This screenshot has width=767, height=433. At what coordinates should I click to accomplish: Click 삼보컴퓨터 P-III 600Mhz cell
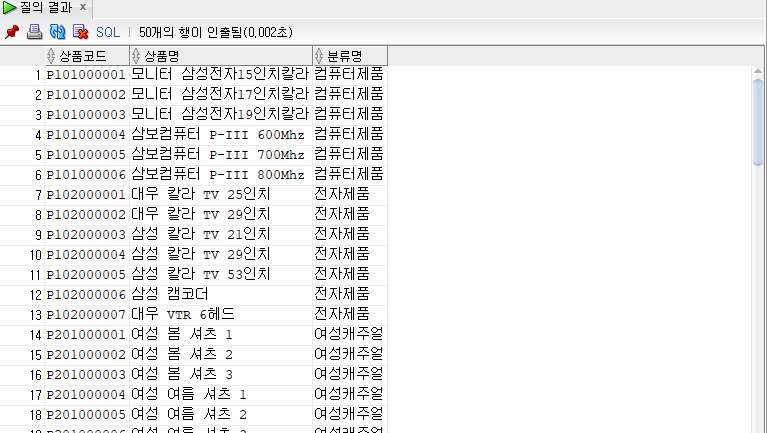coord(221,135)
